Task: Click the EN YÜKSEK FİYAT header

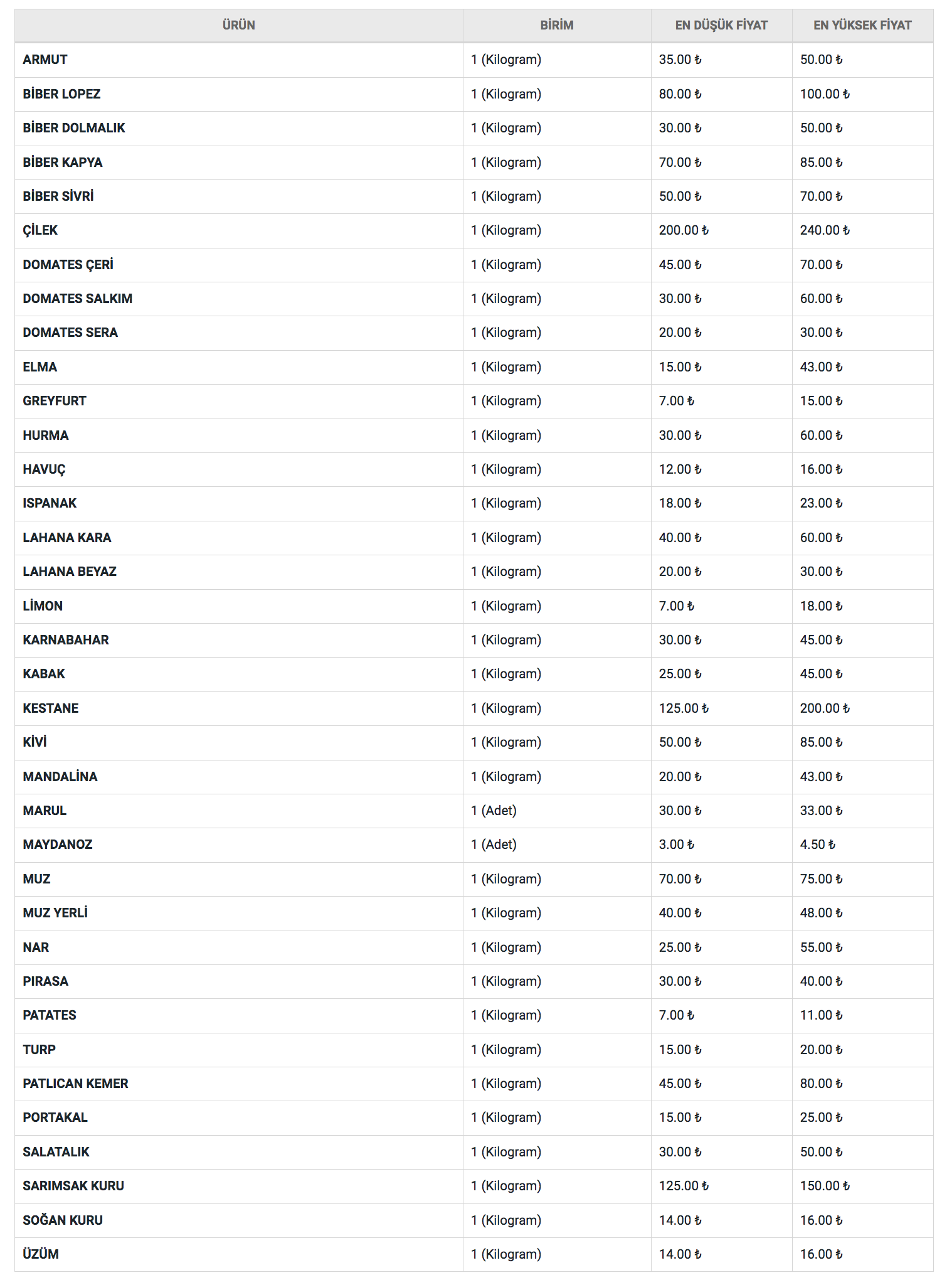Action: pos(862,25)
